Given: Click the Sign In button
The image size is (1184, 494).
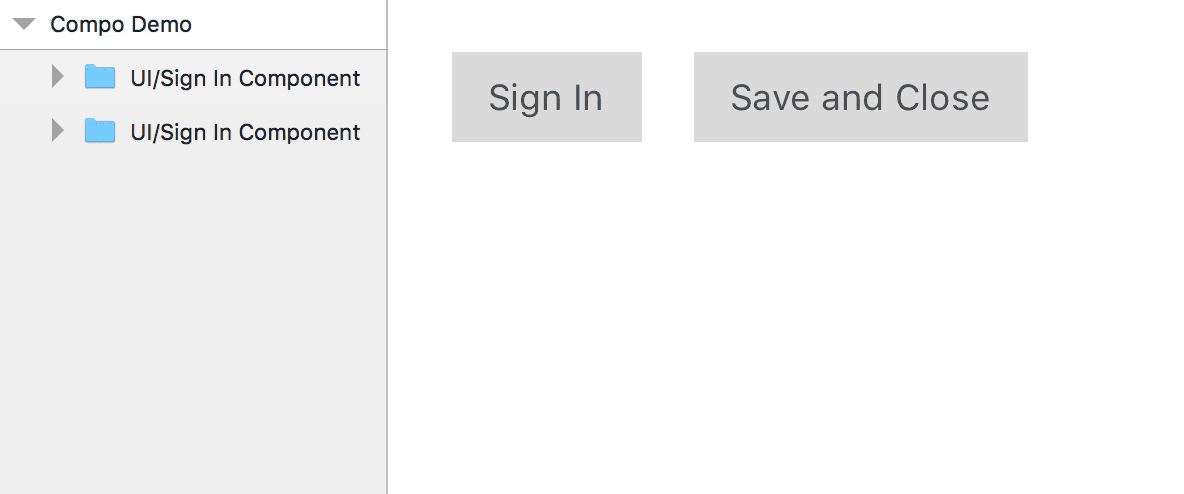Looking at the screenshot, I should point(547,97).
